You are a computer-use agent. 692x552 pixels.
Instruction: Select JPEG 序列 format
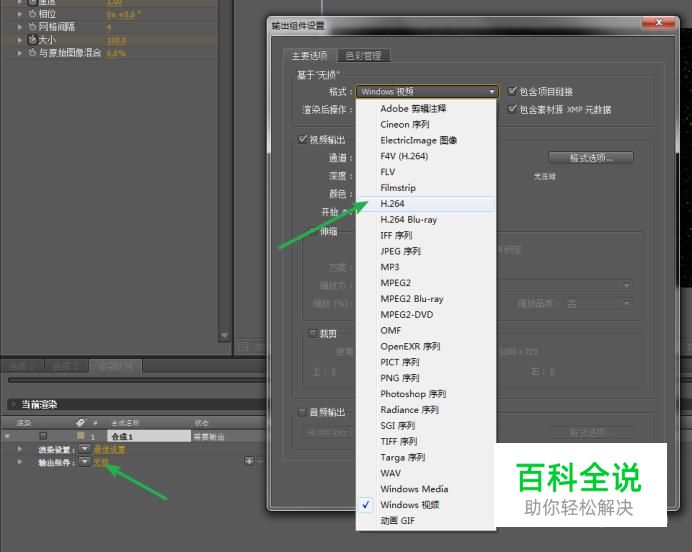pyautogui.click(x=426, y=252)
